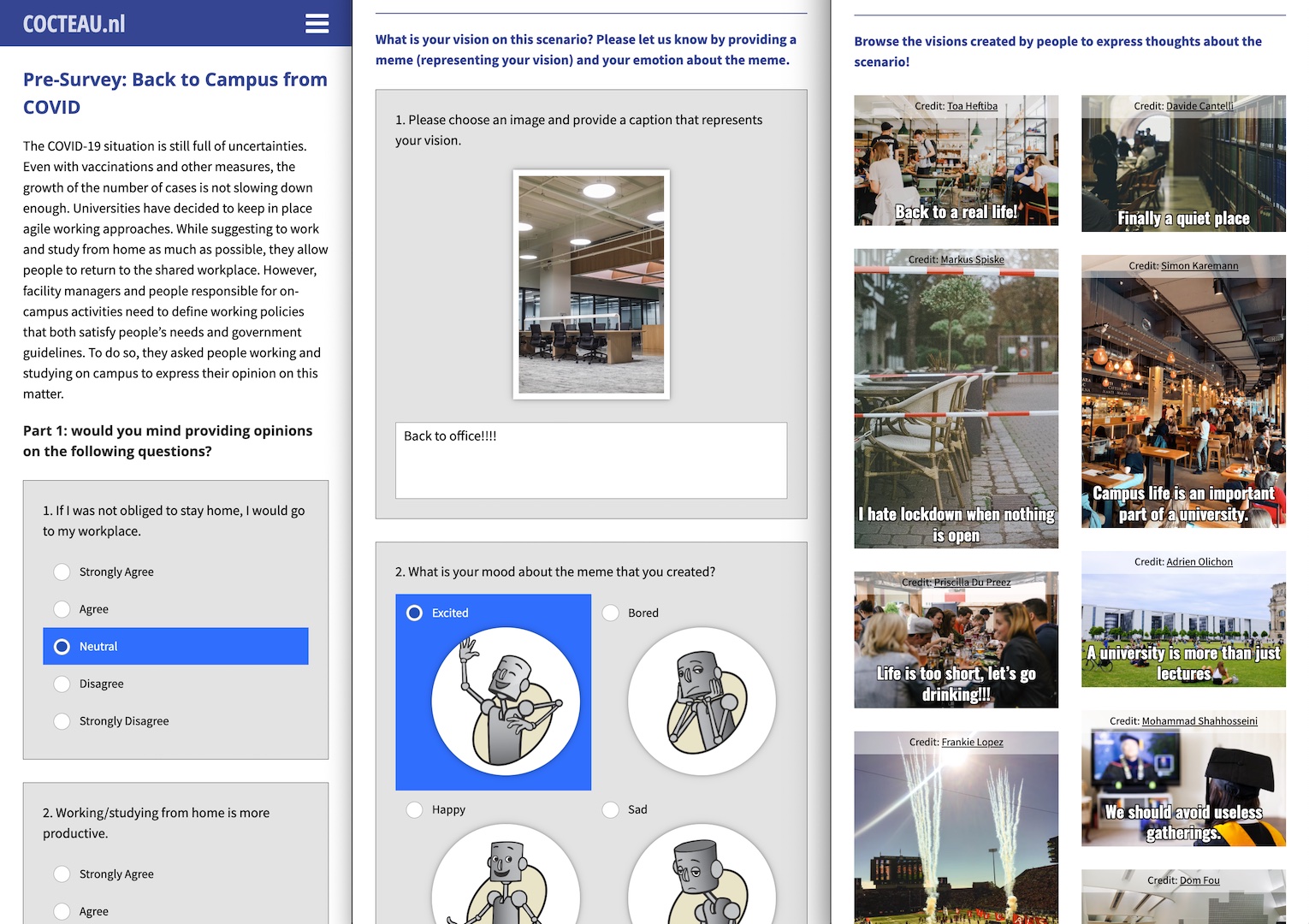Open the hamburger menu in the header

317,23
